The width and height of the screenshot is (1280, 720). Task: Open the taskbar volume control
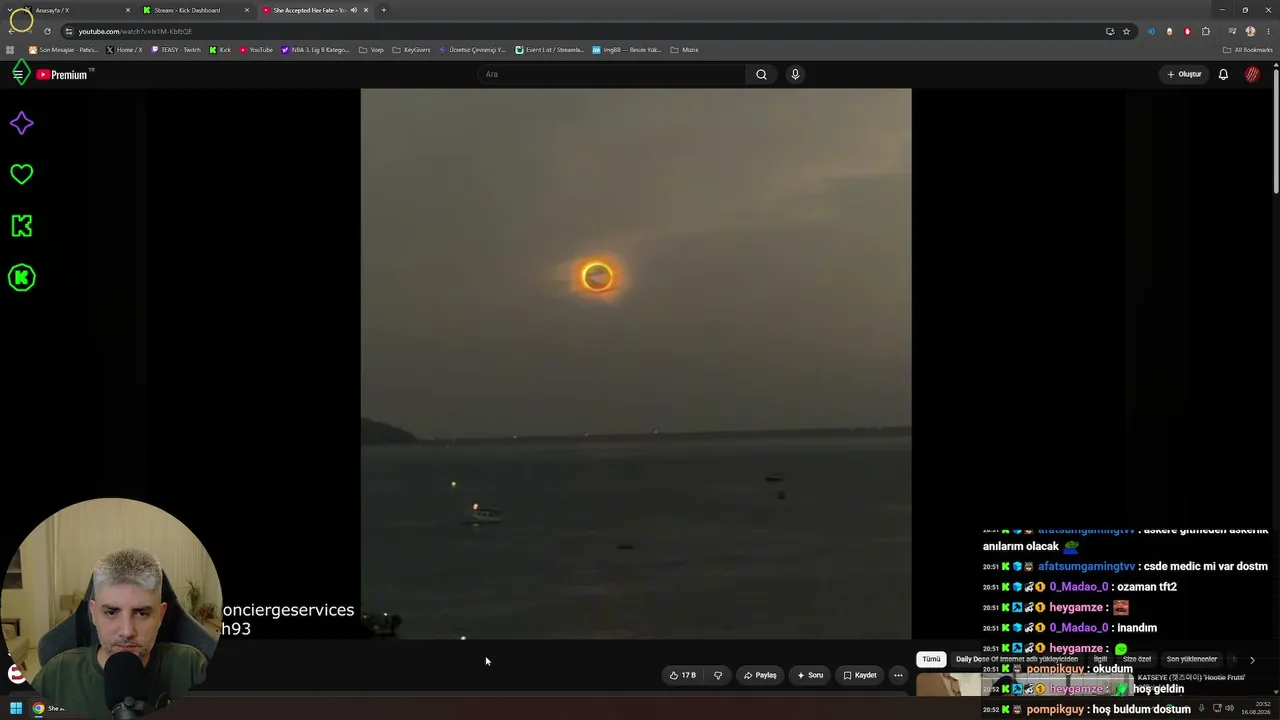pos(1230,708)
